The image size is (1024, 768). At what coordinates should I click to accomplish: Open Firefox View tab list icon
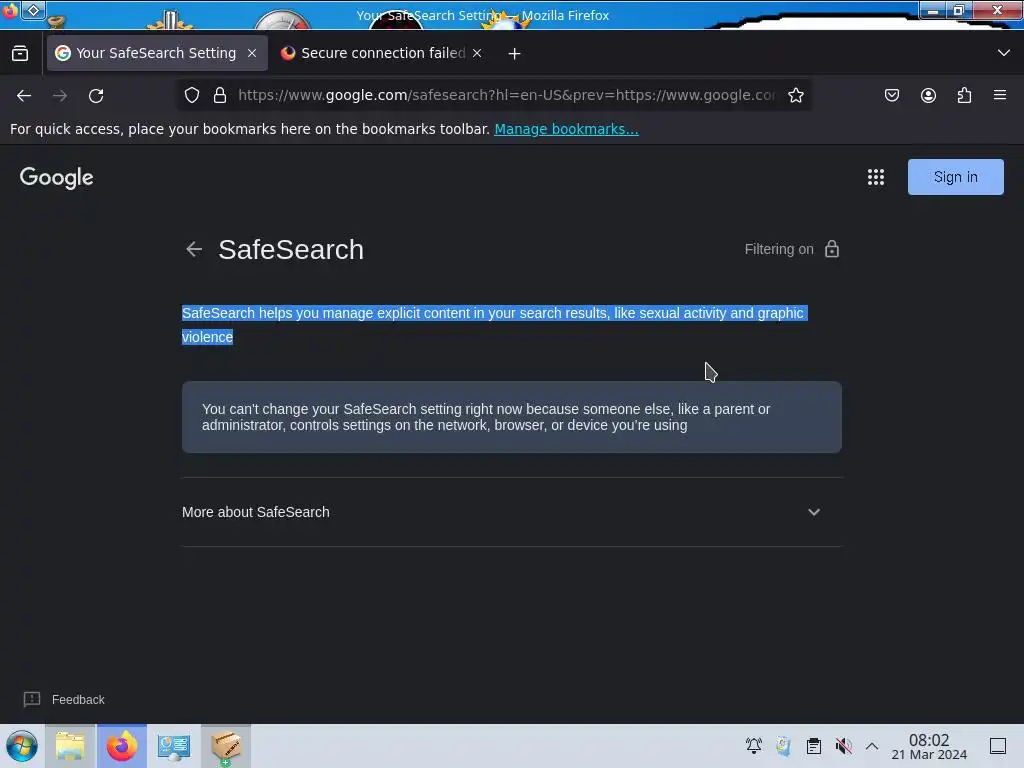pyautogui.click(x=20, y=54)
